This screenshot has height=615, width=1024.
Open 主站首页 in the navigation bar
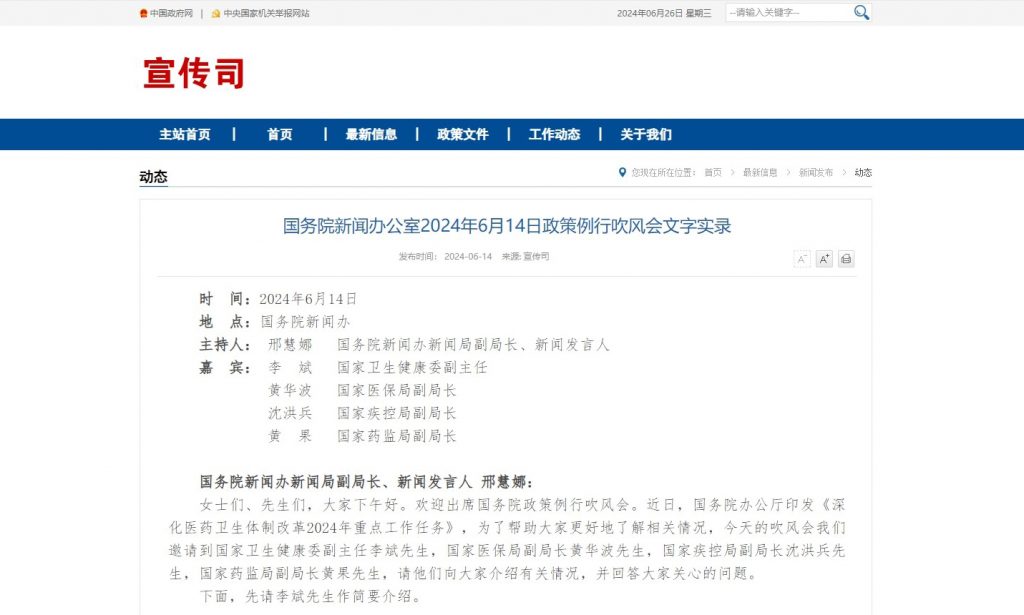185,135
